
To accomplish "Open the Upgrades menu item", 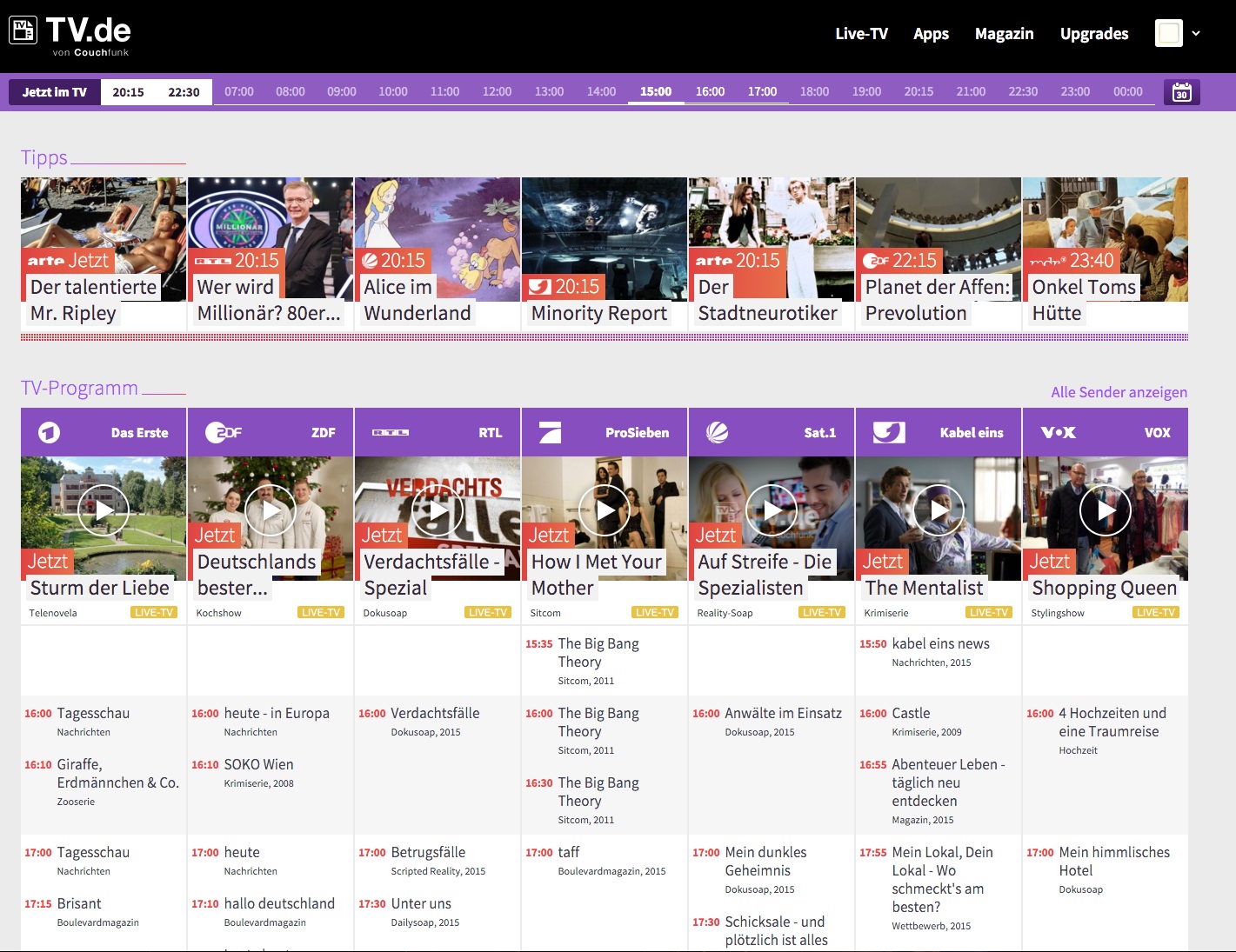I will coord(1093,34).
